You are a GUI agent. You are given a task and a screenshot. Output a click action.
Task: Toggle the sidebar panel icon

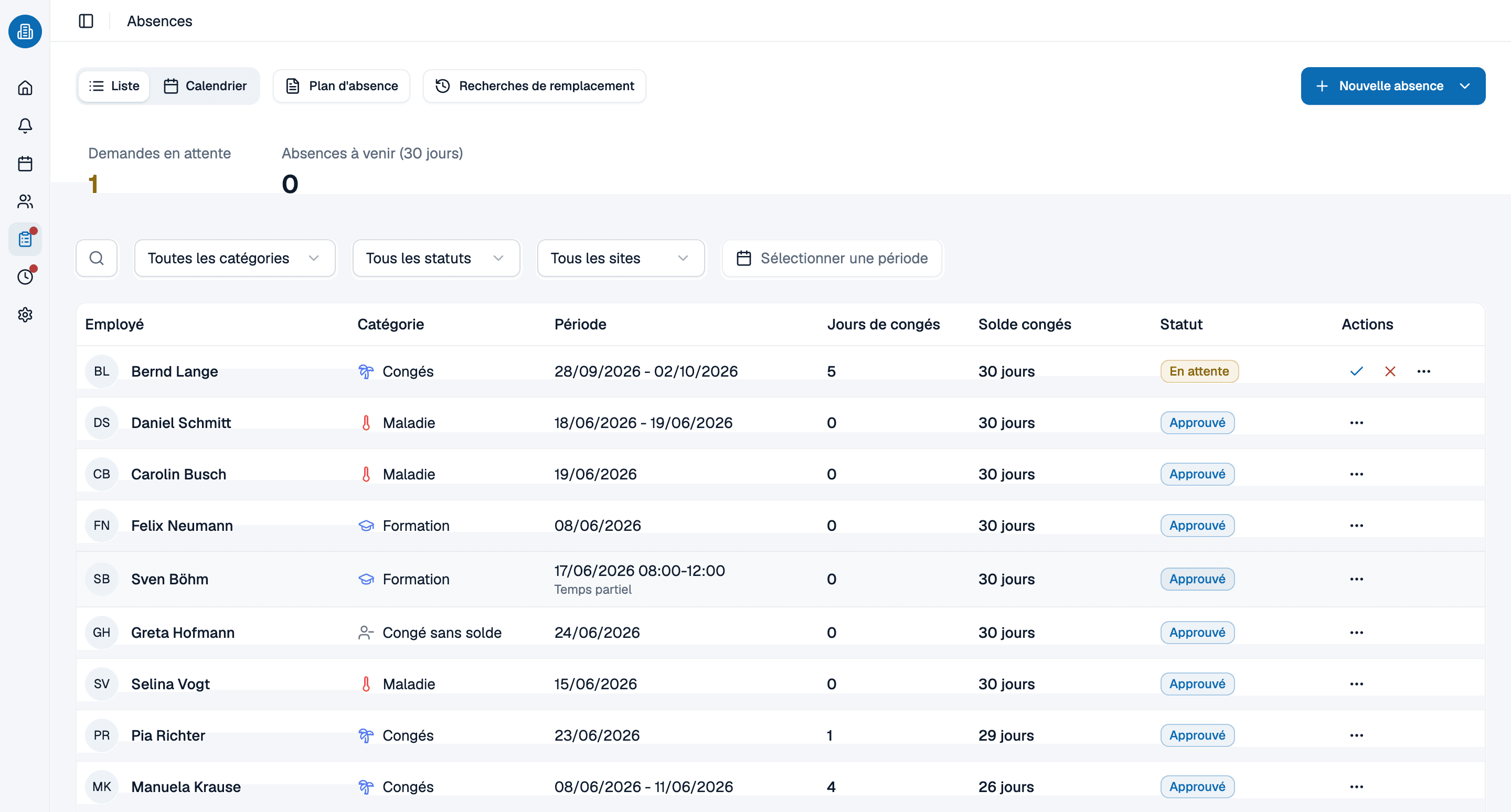[86, 21]
